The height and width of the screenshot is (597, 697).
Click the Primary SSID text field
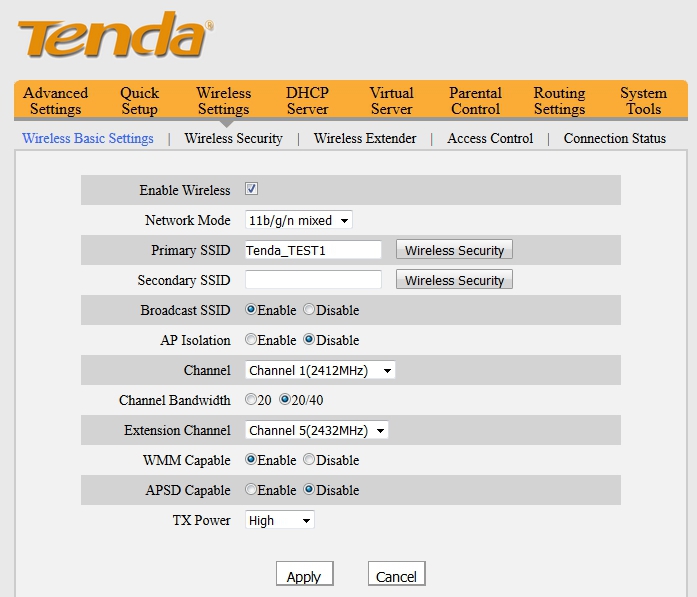pyautogui.click(x=313, y=250)
